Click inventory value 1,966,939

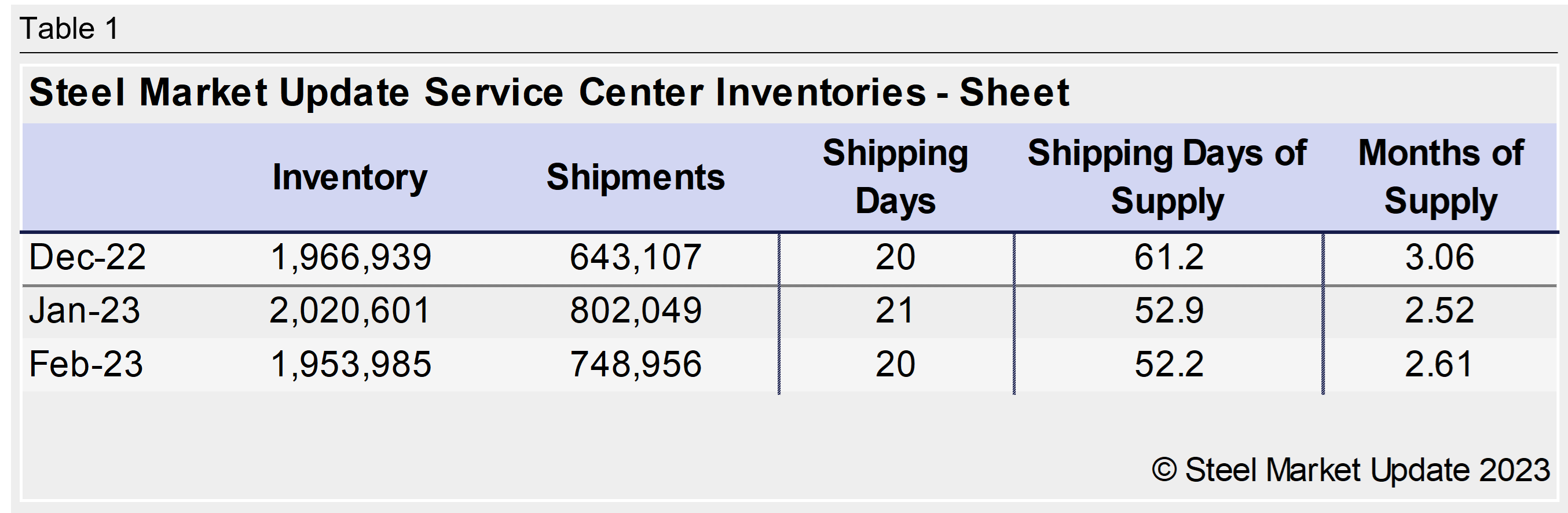coord(351,257)
